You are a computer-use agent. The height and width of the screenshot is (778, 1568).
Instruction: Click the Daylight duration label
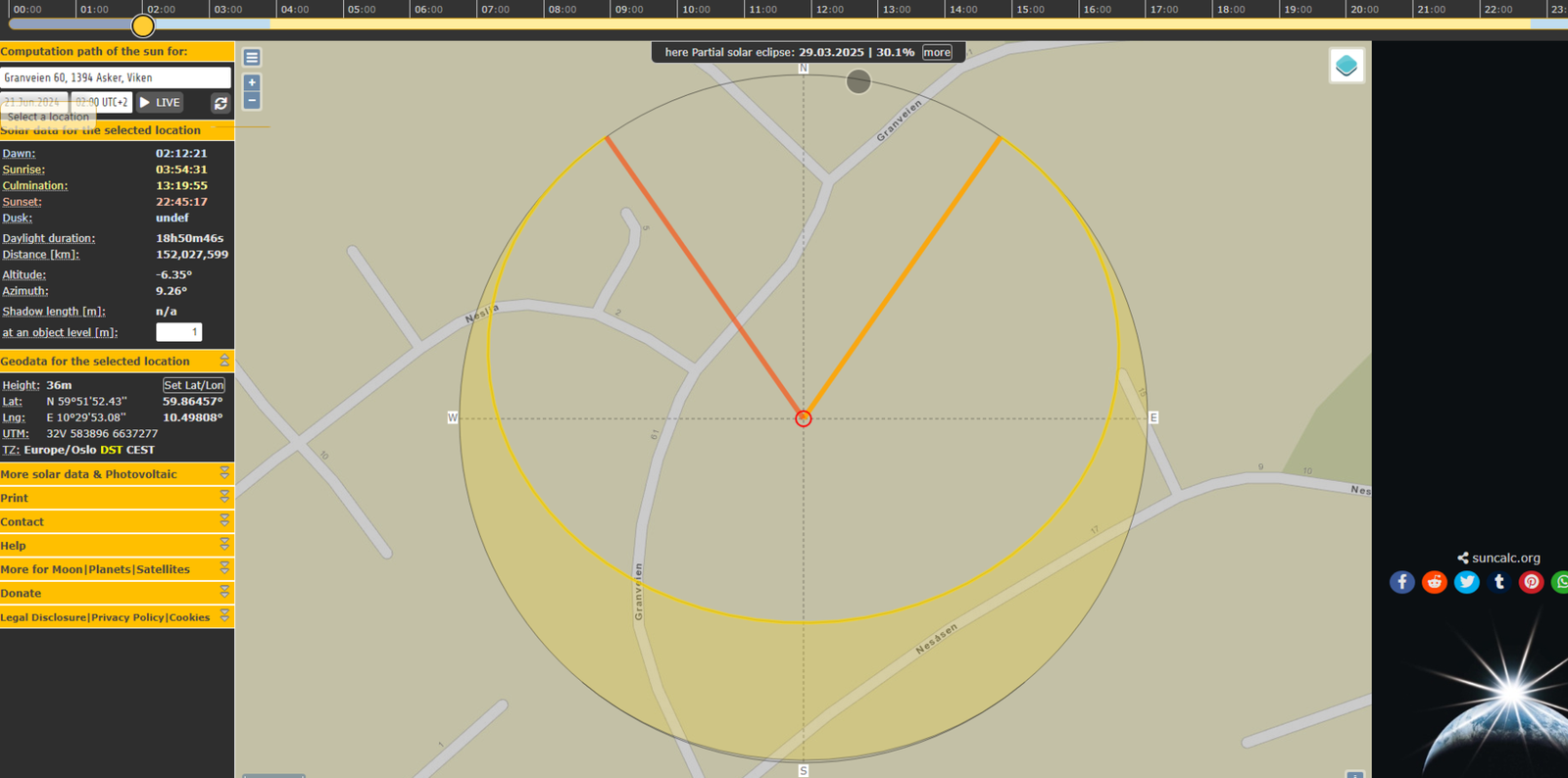[x=49, y=238]
